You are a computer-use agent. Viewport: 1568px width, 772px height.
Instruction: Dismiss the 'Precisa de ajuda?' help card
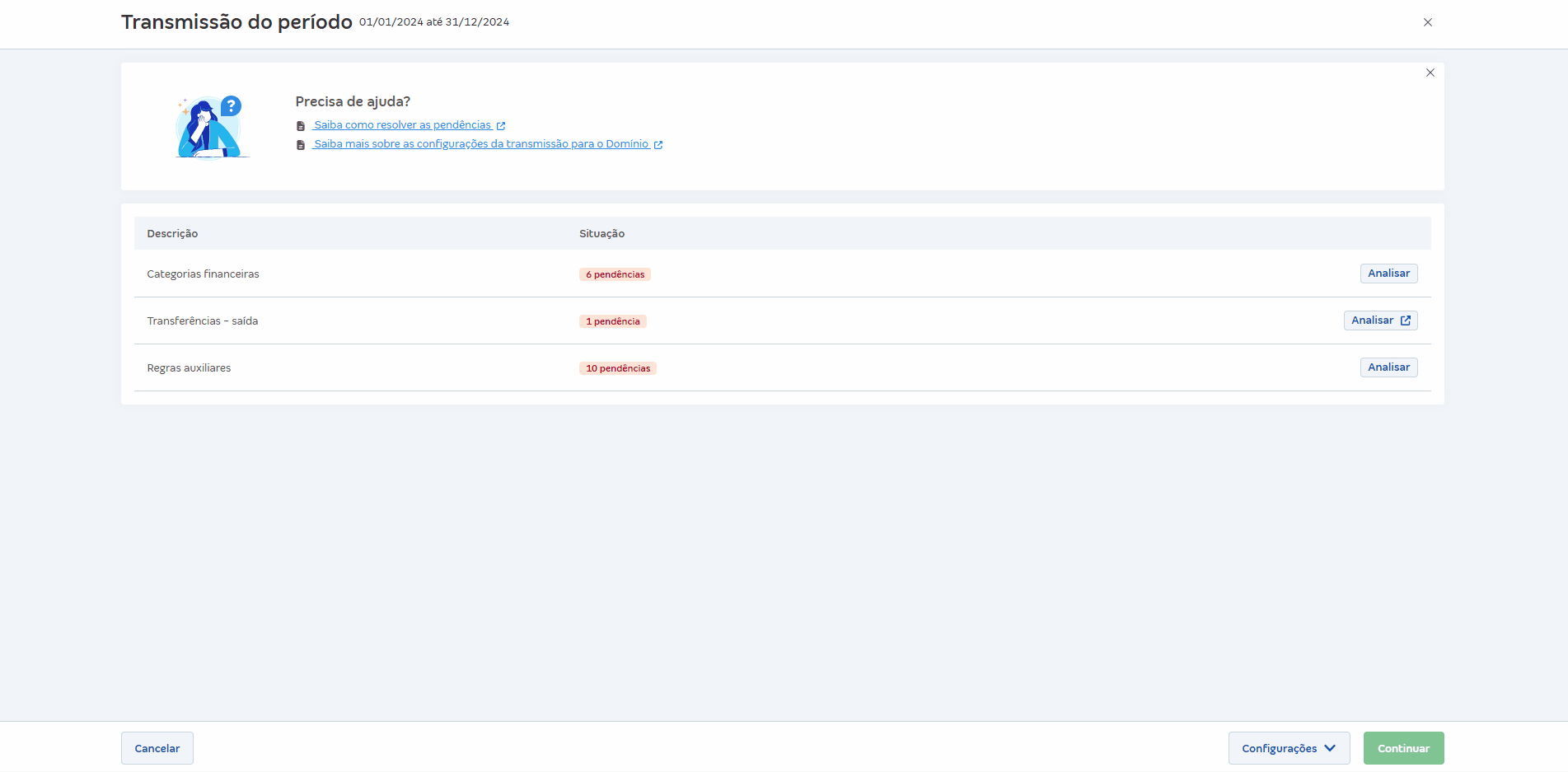[1430, 73]
